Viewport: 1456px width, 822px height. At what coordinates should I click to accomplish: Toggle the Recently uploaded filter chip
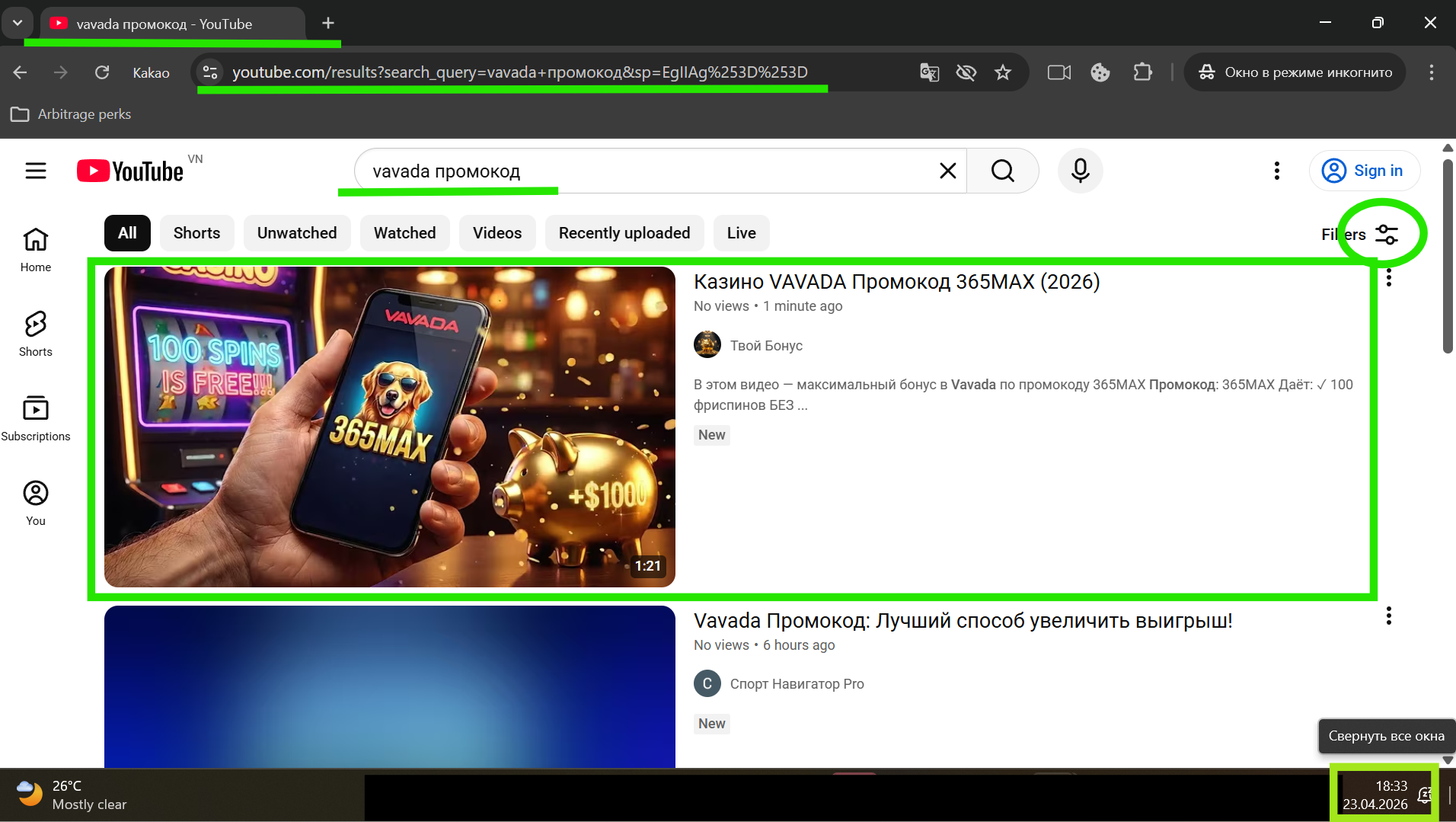tap(624, 233)
